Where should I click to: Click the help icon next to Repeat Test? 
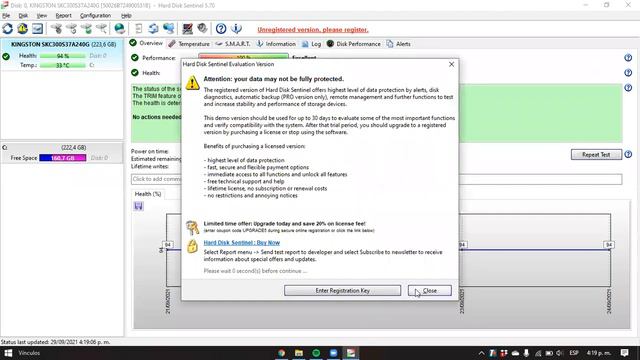628,154
